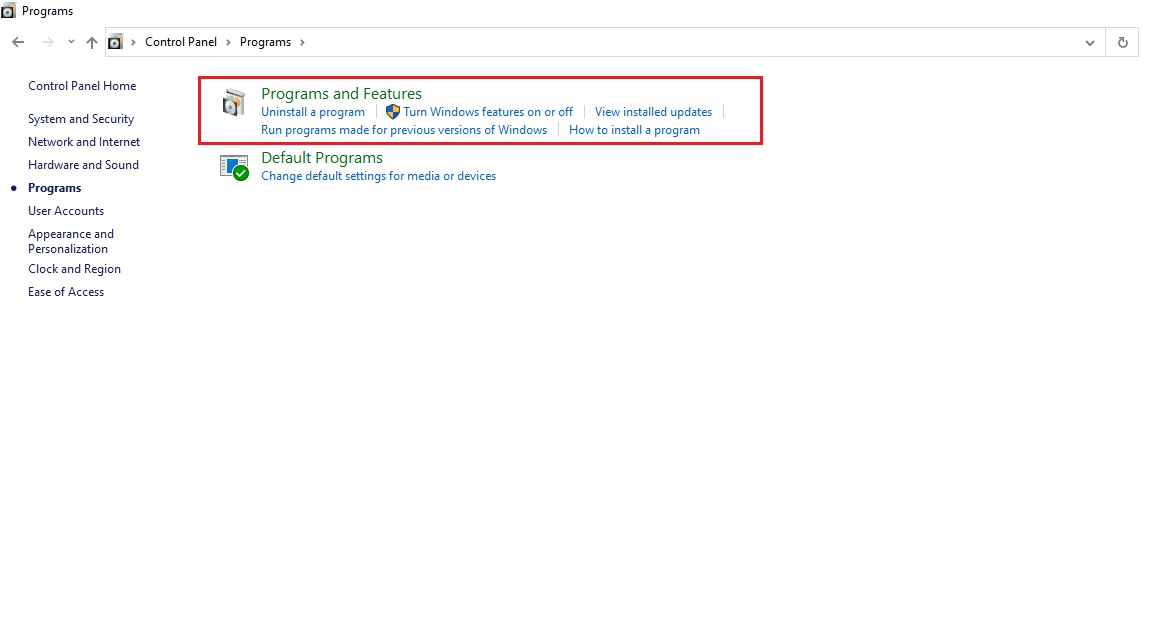Click How to install a program
1149x621 pixels.
(635, 131)
